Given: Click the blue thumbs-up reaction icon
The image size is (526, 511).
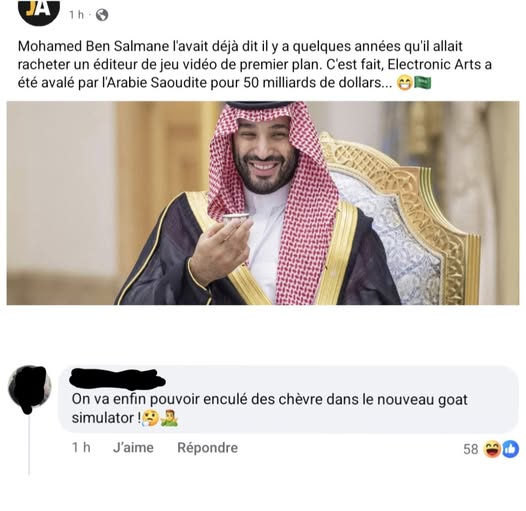Looking at the screenshot, I should (510, 449).
